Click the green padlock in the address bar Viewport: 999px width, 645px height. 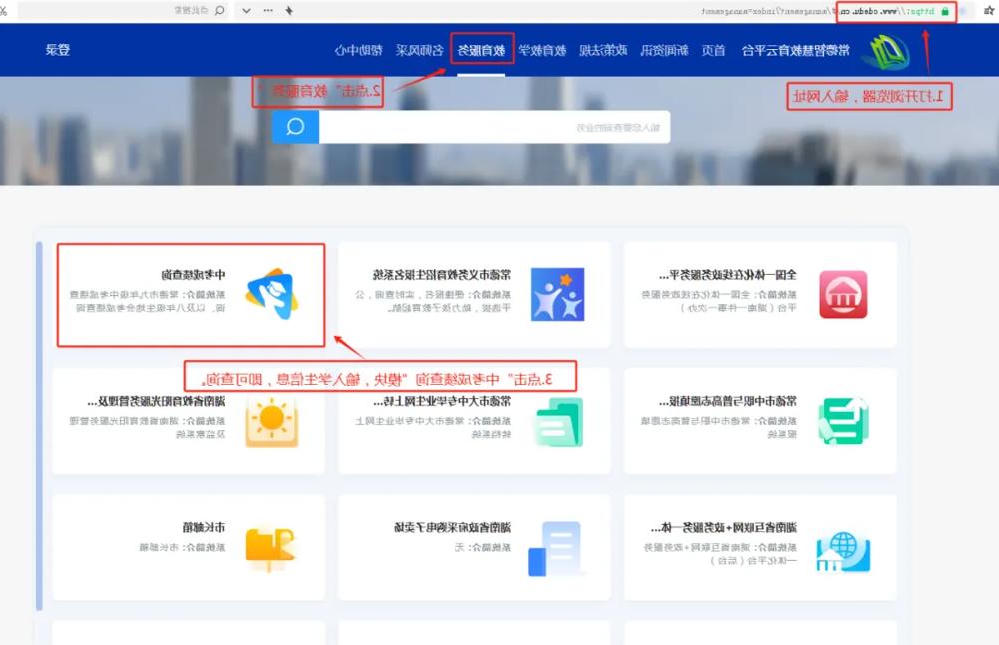[x=945, y=11]
